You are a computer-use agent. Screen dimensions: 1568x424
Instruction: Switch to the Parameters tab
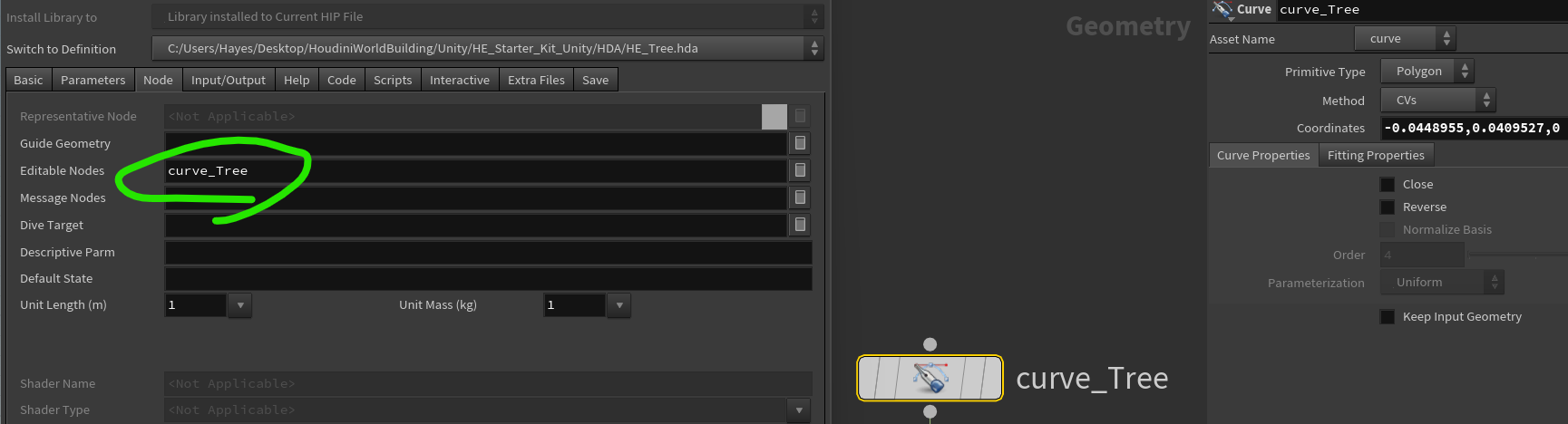pos(93,80)
